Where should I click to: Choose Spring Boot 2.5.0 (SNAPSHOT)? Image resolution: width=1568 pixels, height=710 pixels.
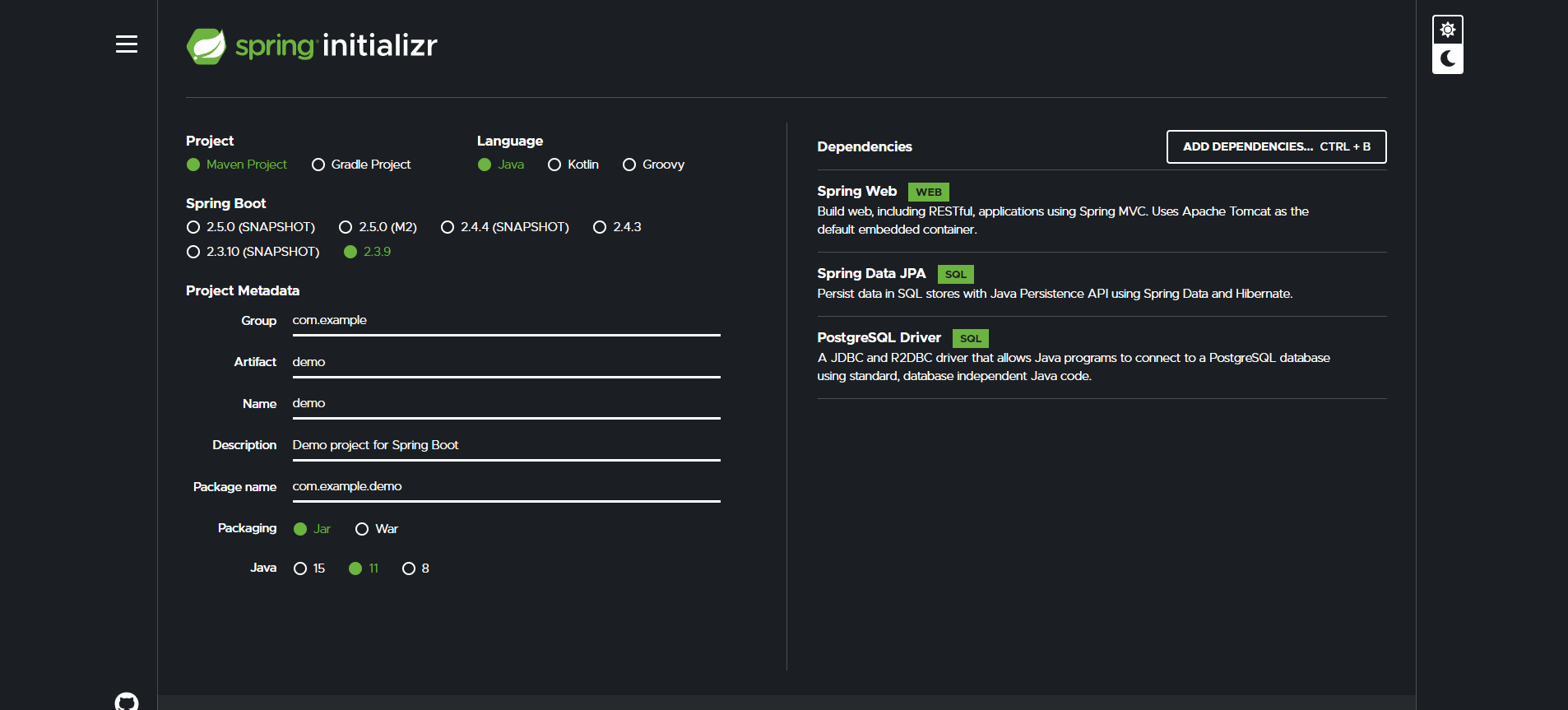click(x=251, y=227)
